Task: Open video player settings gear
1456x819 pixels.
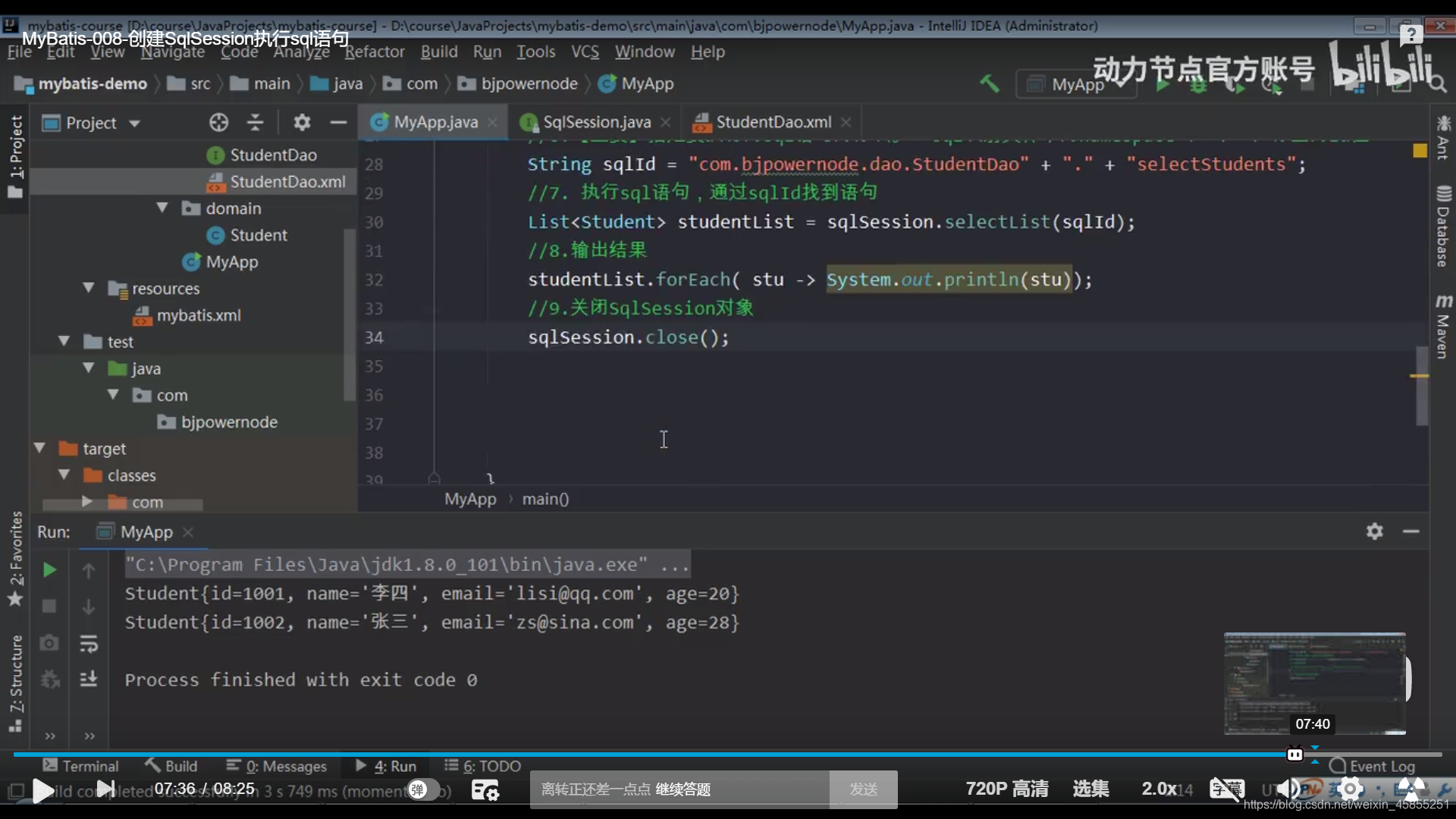Action: (x=1350, y=789)
